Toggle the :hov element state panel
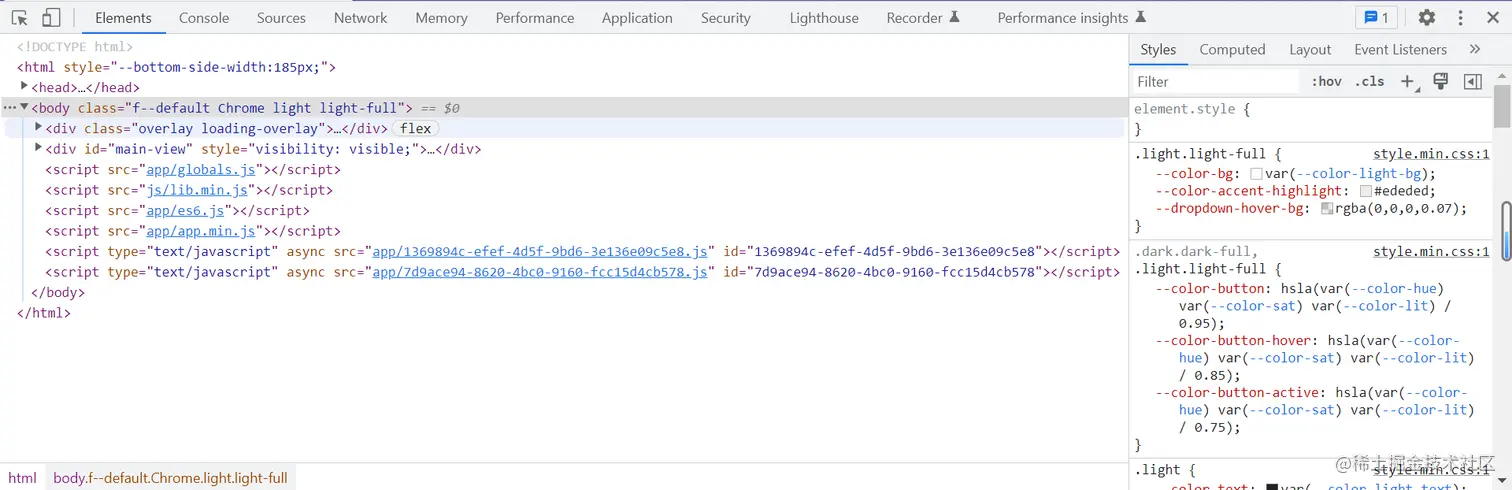This screenshot has height=490, width=1512. (x=1327, y=82)
